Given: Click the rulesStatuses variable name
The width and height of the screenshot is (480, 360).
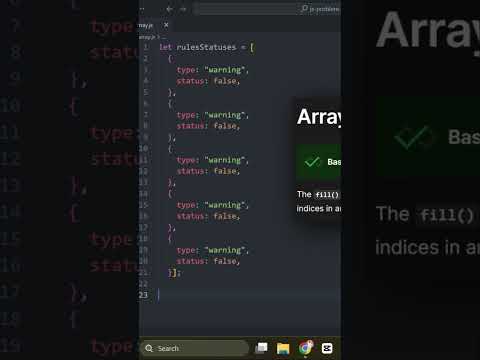Looking at the screenshot, I should (206, 47).
